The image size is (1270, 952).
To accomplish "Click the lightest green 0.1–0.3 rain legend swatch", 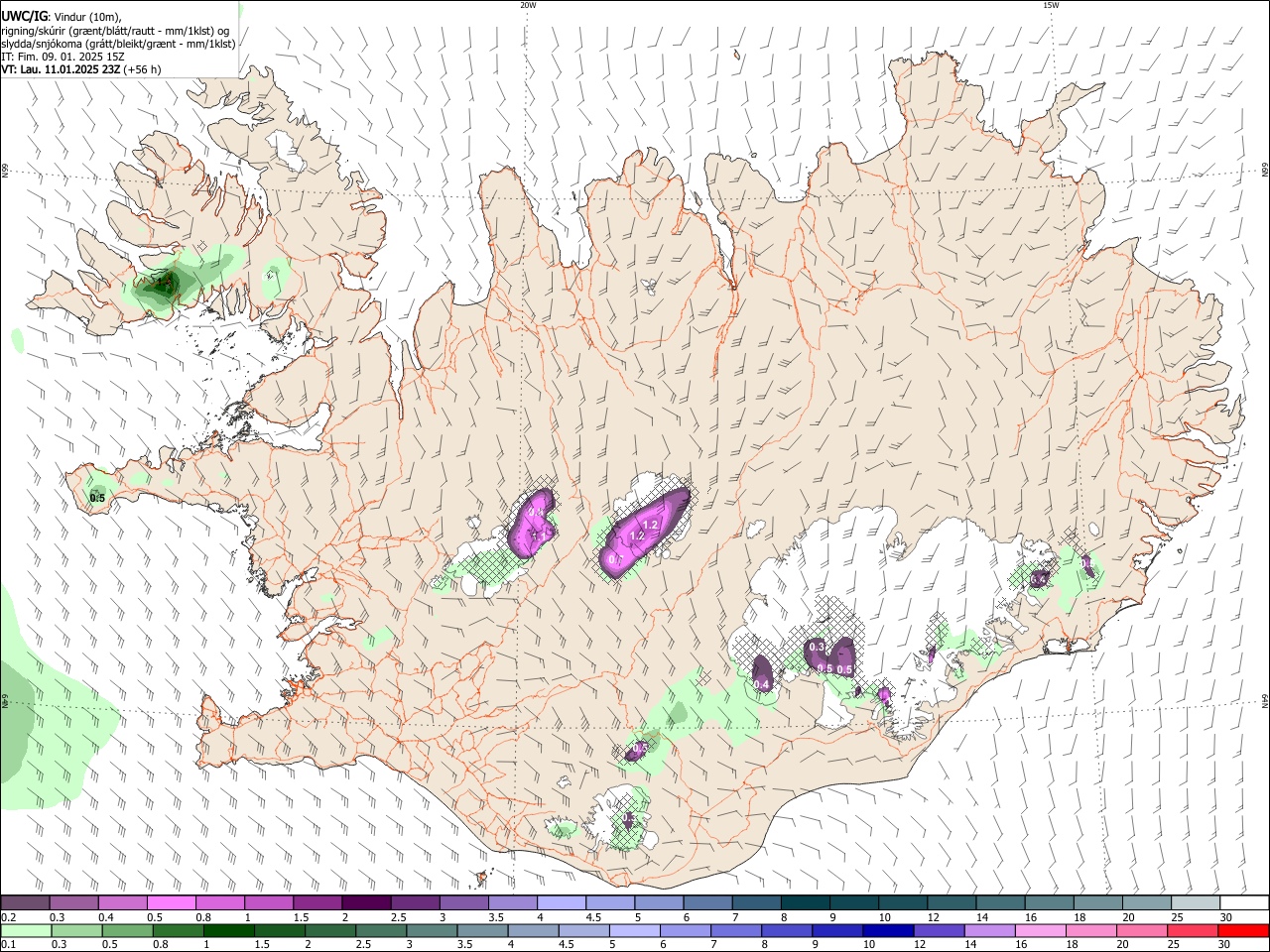I will [25, 931].
